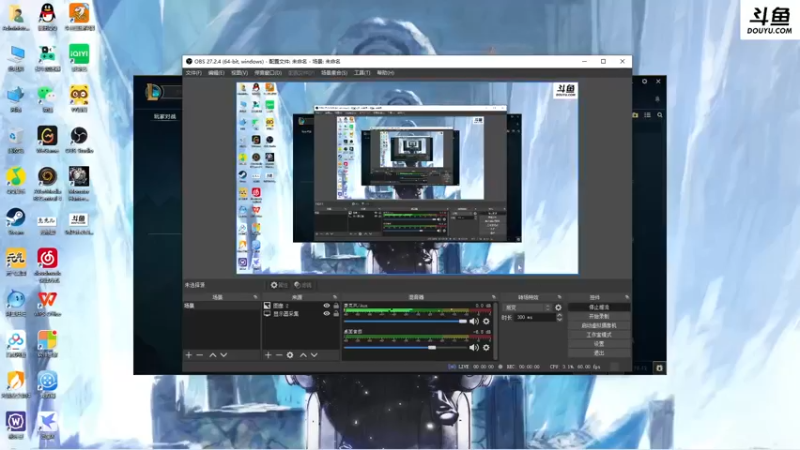The width and height of the screenshot is (800, 450).
Task: Toggle visibility of the 图像 2 source
Action: click(327, 306)
